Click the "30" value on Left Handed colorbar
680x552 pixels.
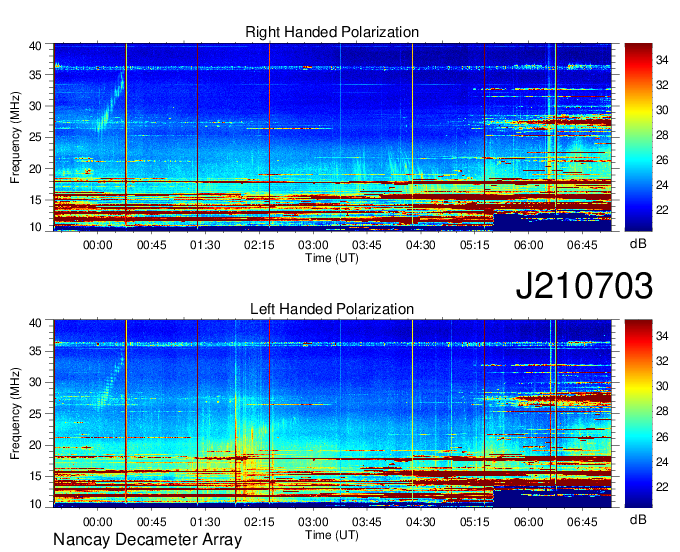click(x=662, y=386)
